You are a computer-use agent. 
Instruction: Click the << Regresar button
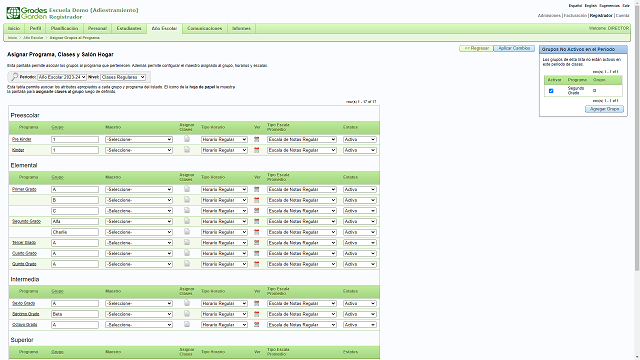[x=476, y=48]
